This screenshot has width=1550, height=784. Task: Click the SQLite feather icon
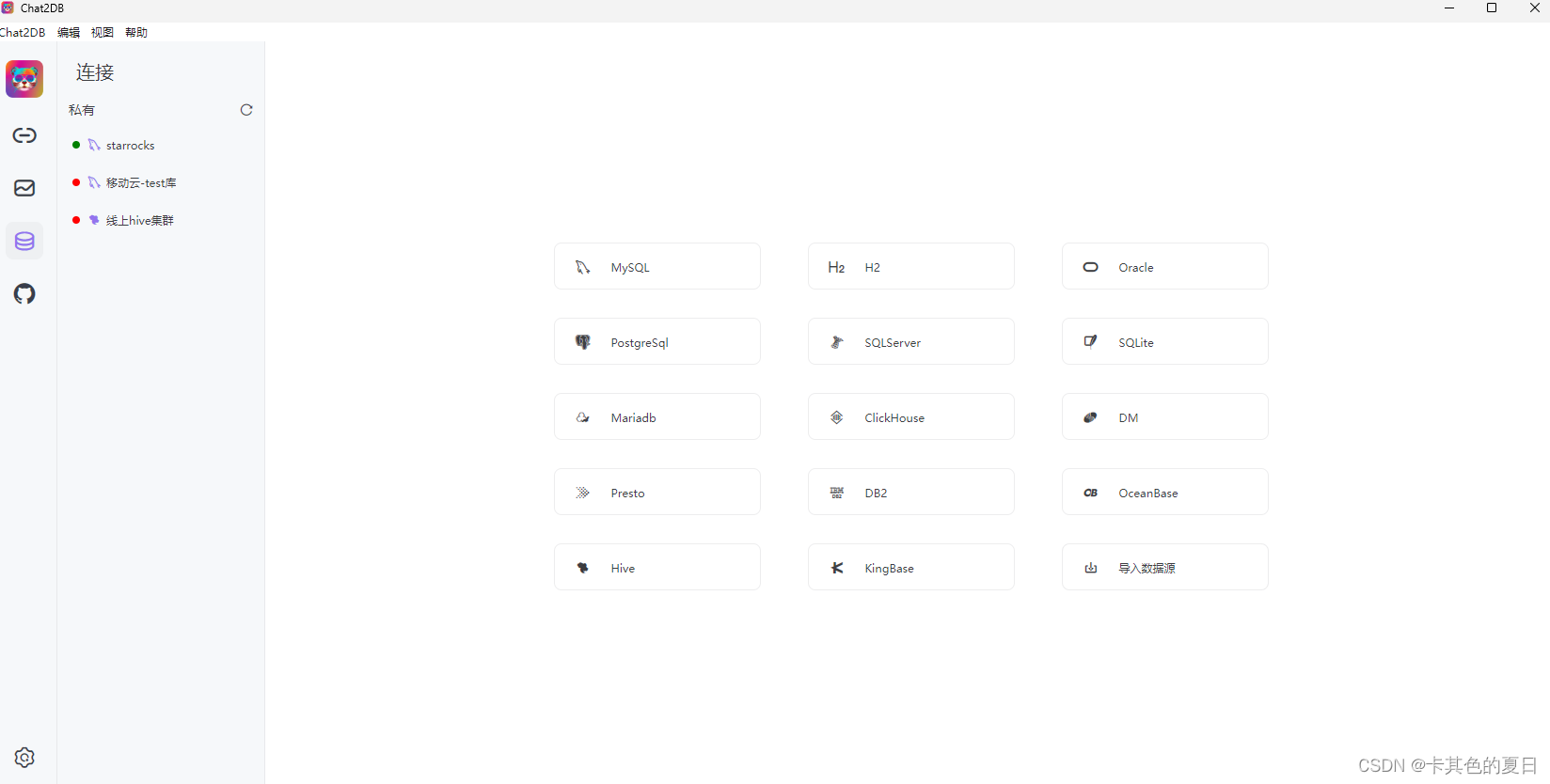[x=1090, y=341]
